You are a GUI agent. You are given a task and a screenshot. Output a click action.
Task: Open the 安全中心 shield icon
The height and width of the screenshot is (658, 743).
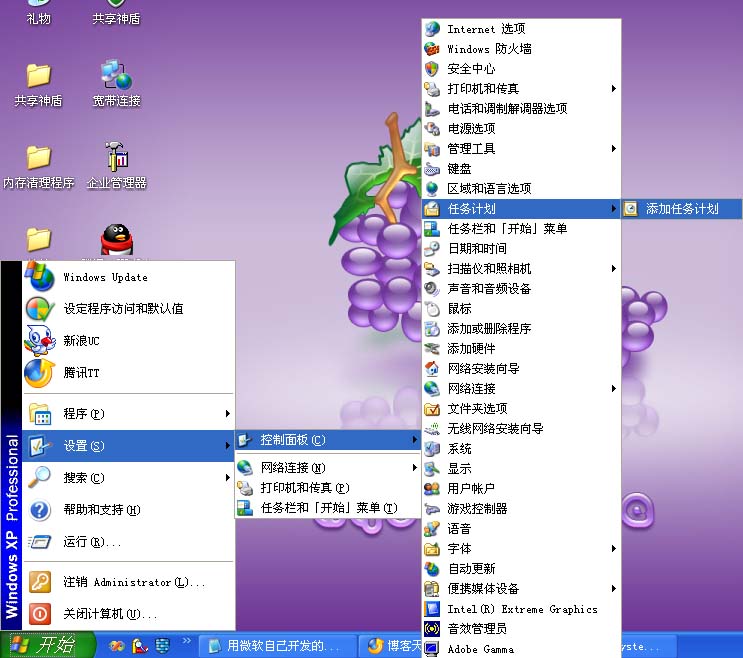coord(432,69)
